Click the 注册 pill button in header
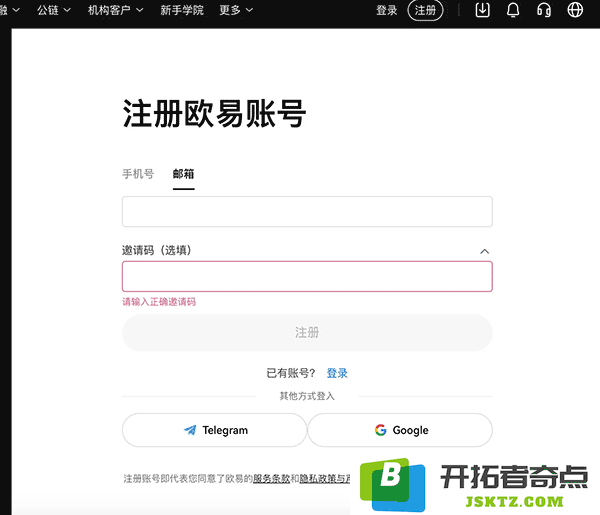 [425, 10]
